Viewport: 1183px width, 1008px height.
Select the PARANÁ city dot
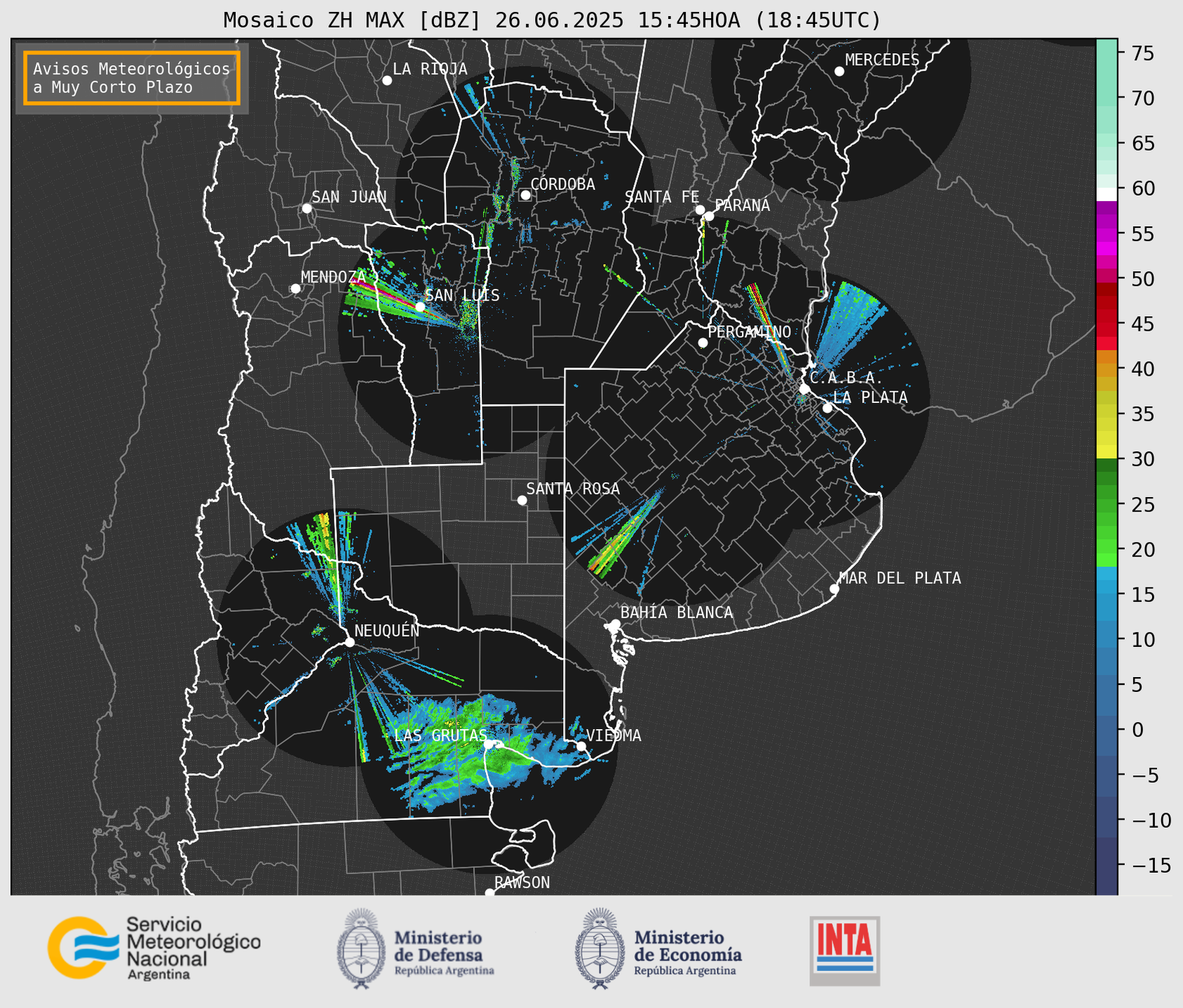click(709, 216)
